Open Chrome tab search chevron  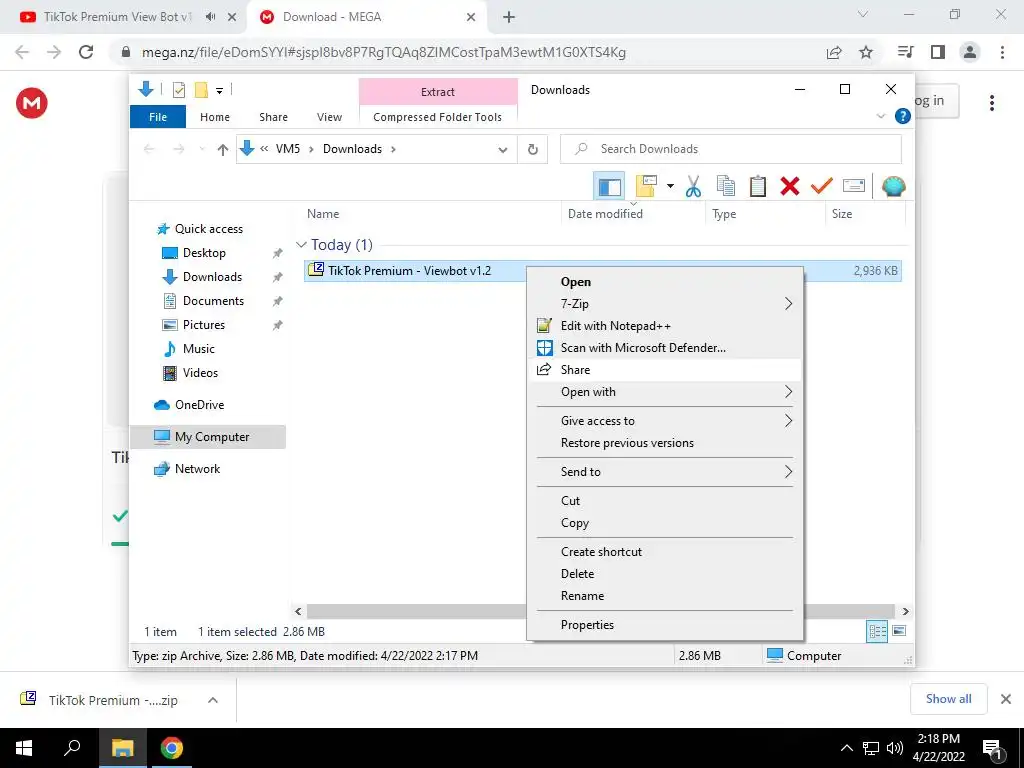coord(863,14)
